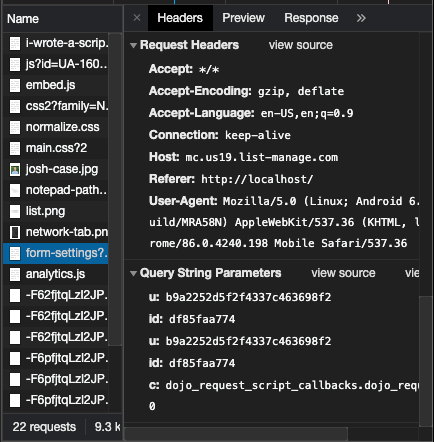This screenshot has height=442, width=434.
Task: Collapse the Query String Parameters section
Action: [x=133, y=274]
